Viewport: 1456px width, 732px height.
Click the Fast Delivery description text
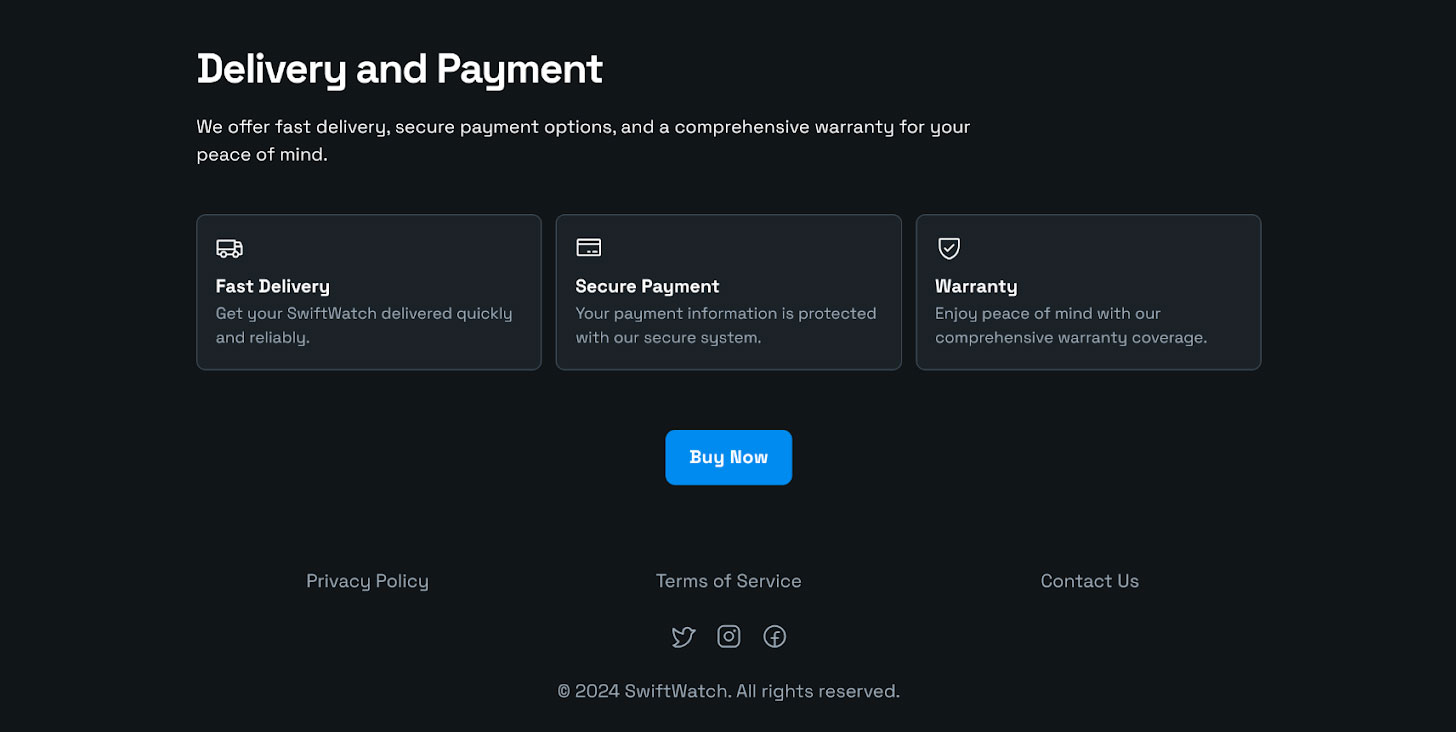pos(364,325)
